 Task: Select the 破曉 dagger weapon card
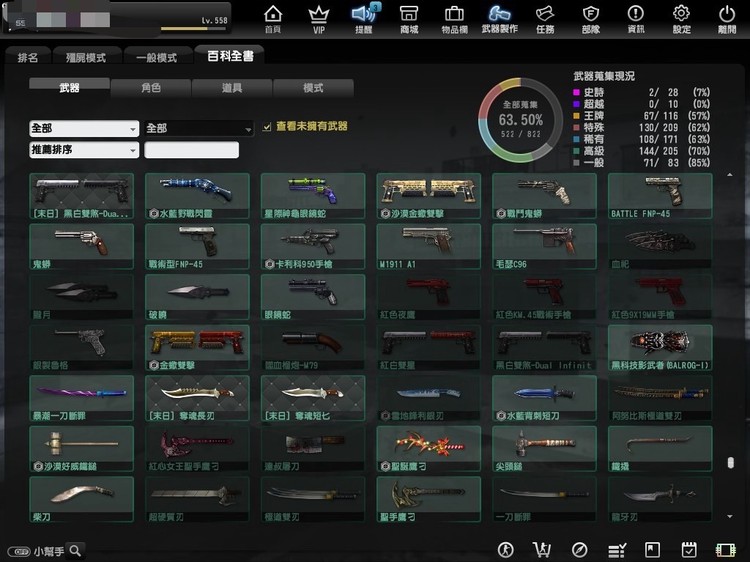[197, 297]
